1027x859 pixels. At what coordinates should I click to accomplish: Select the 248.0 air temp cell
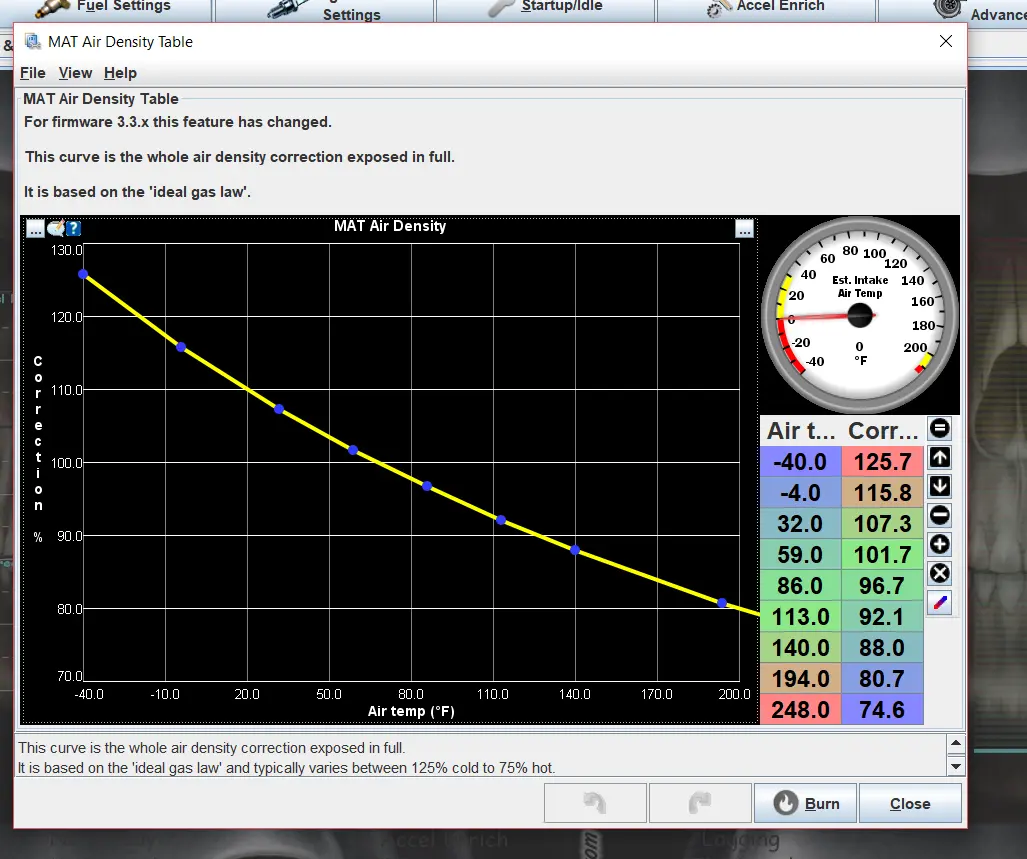[x=800, y=710]
